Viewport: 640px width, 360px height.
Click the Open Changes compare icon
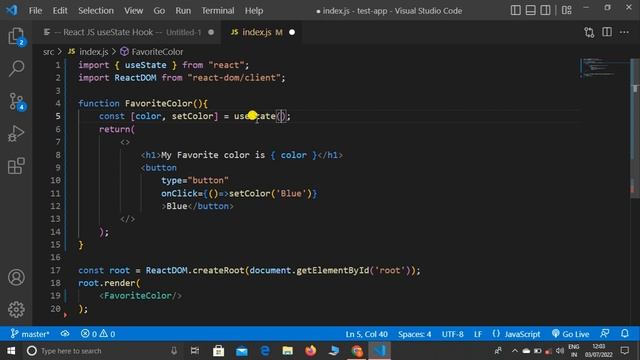tap(589, 32)
